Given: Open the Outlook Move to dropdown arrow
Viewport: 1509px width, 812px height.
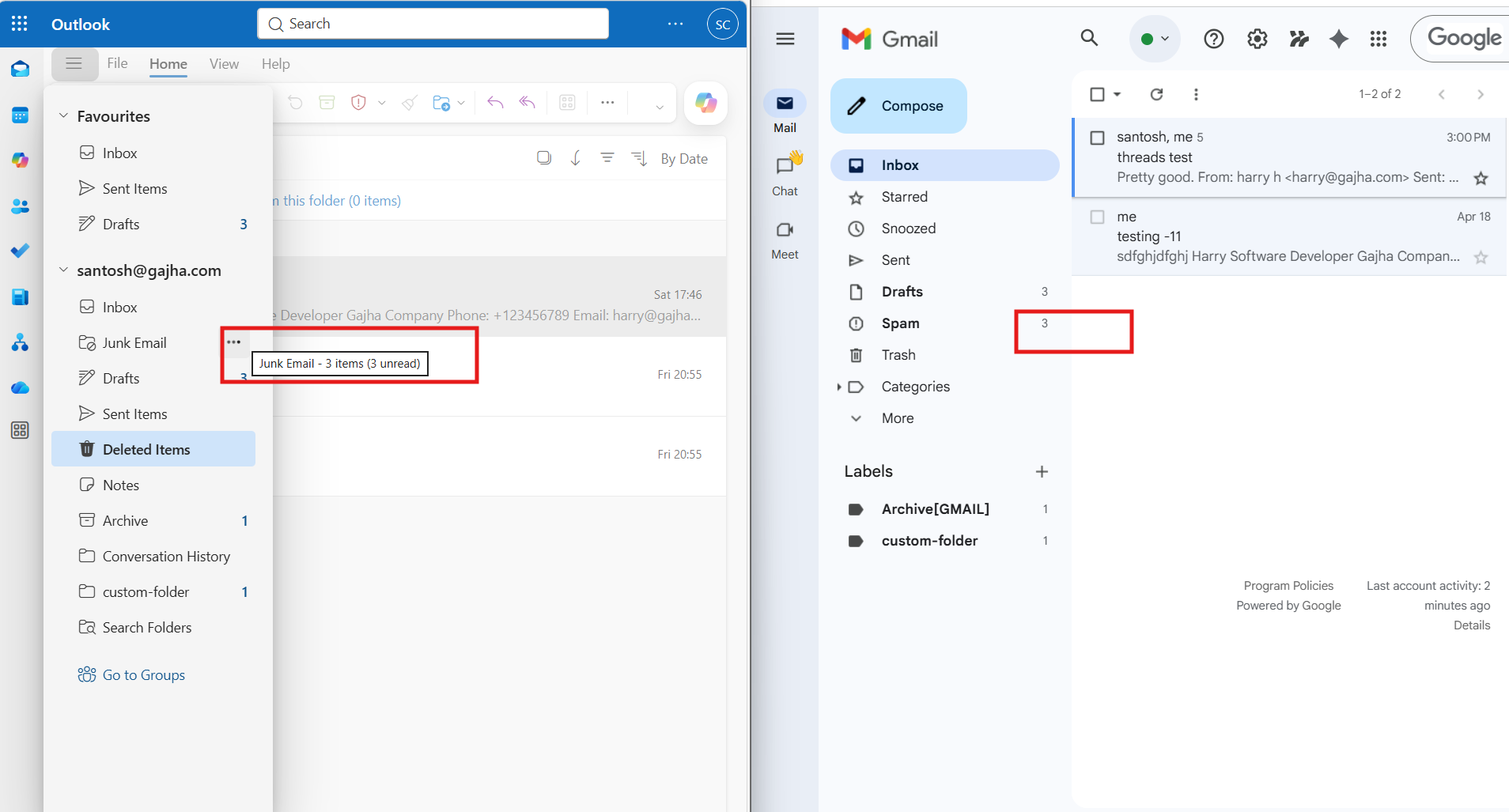Looking at the screenshot, I should [x=461, y=103].
